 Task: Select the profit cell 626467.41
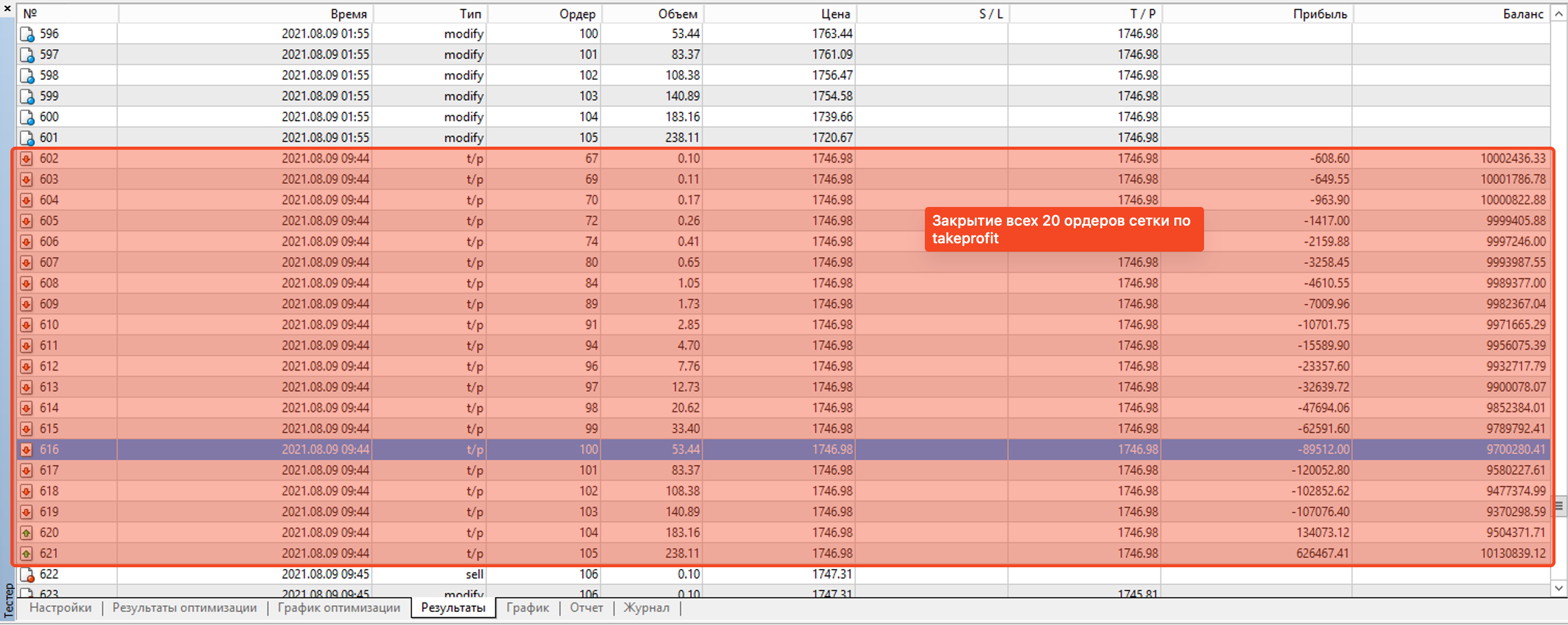click(x=1322, y=554)
